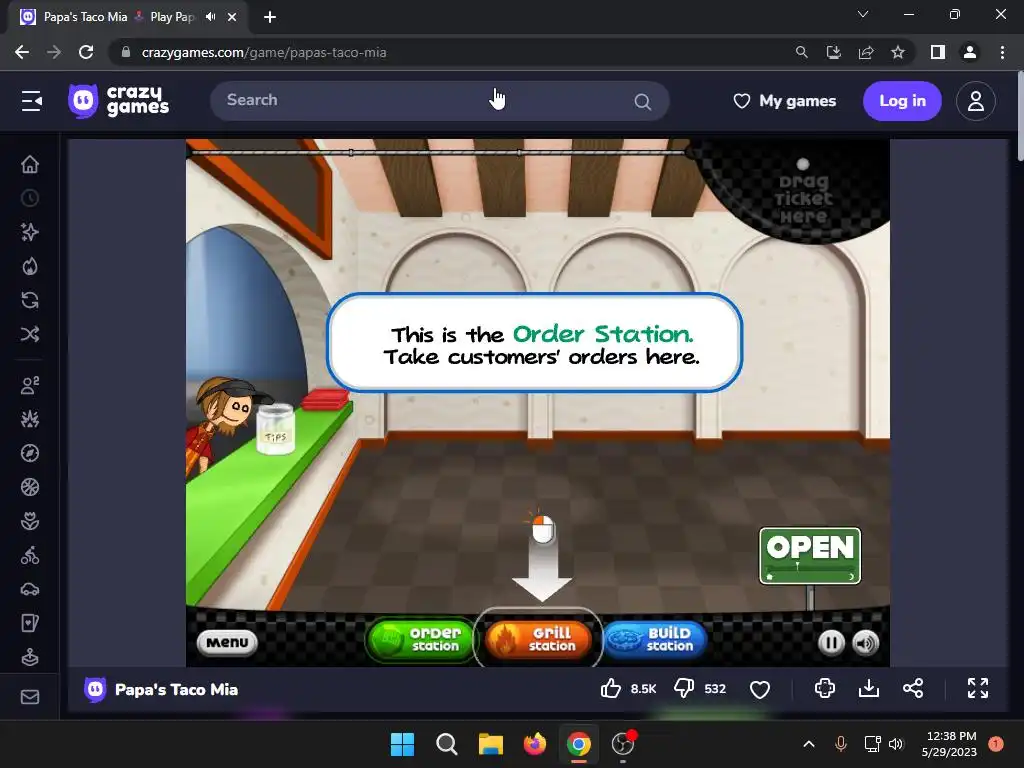The height and width of the screenshot is (768, 1024).
Task: Click the address bar URL
Action: coord(264,52)
